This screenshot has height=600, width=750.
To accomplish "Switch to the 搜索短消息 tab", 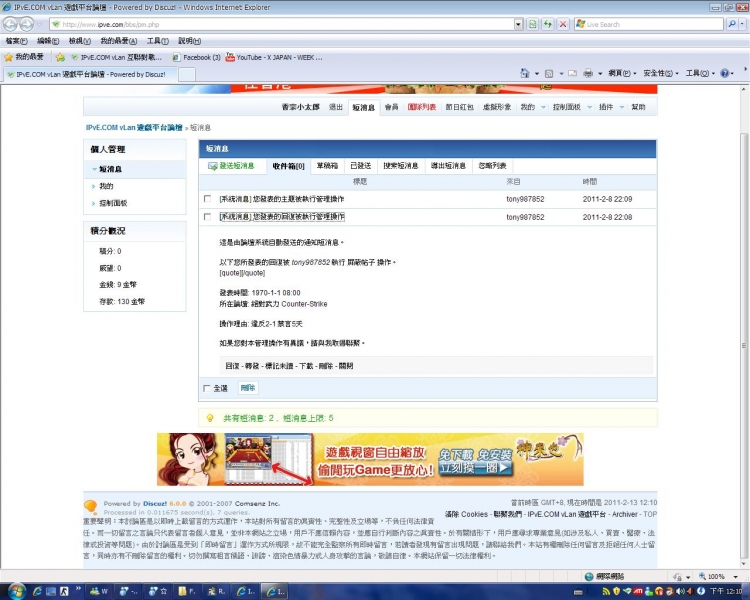I will 401,166.
